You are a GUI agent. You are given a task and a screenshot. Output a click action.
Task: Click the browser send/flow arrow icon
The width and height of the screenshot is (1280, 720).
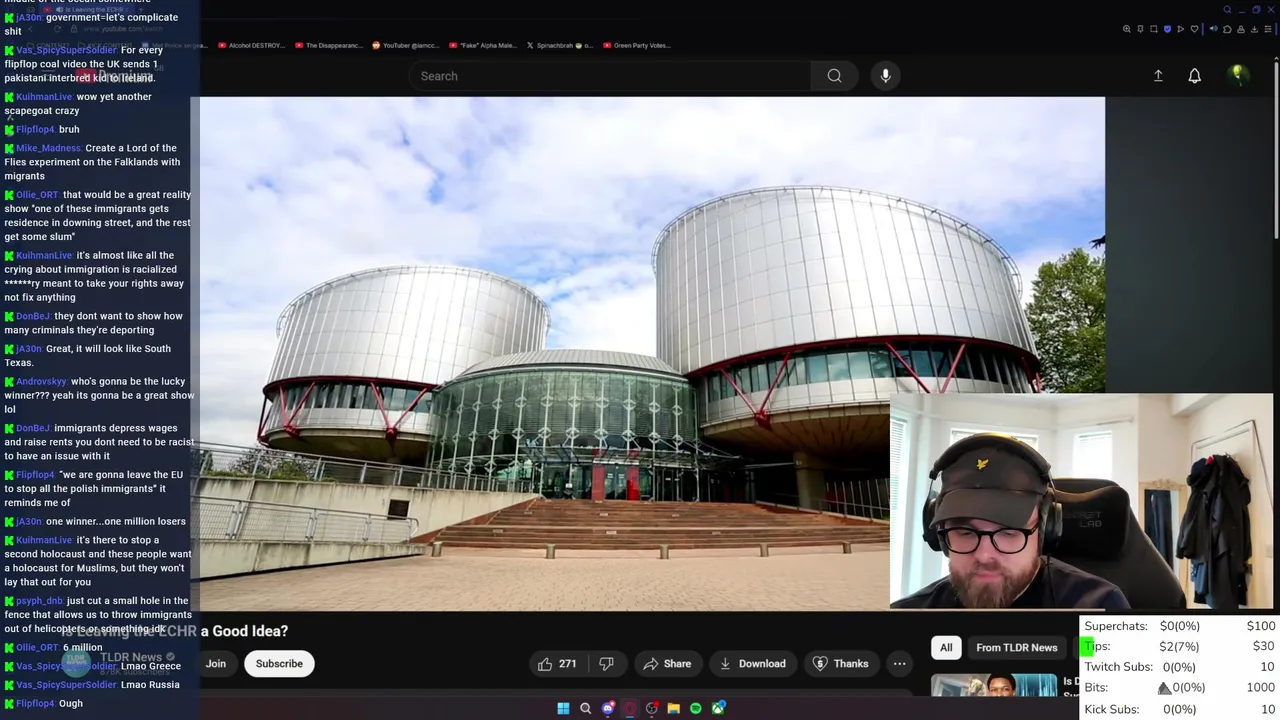(1180, 29)
